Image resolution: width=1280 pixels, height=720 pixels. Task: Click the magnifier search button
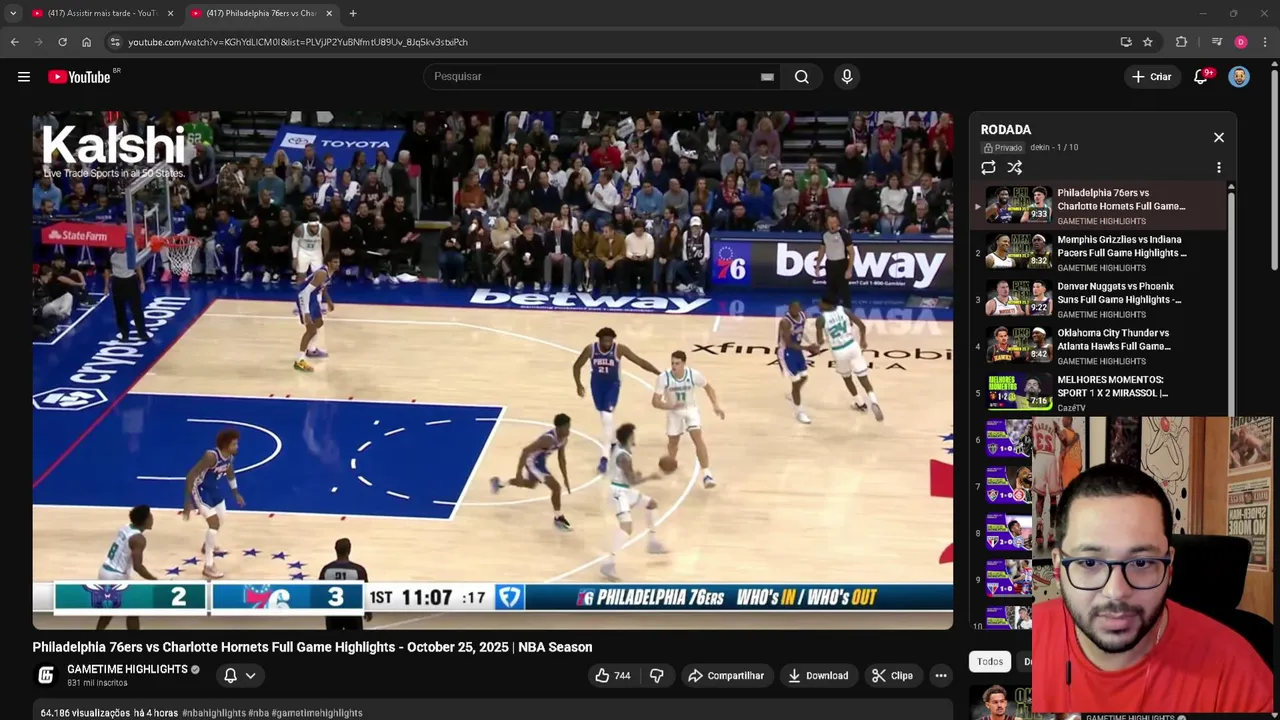802,77
